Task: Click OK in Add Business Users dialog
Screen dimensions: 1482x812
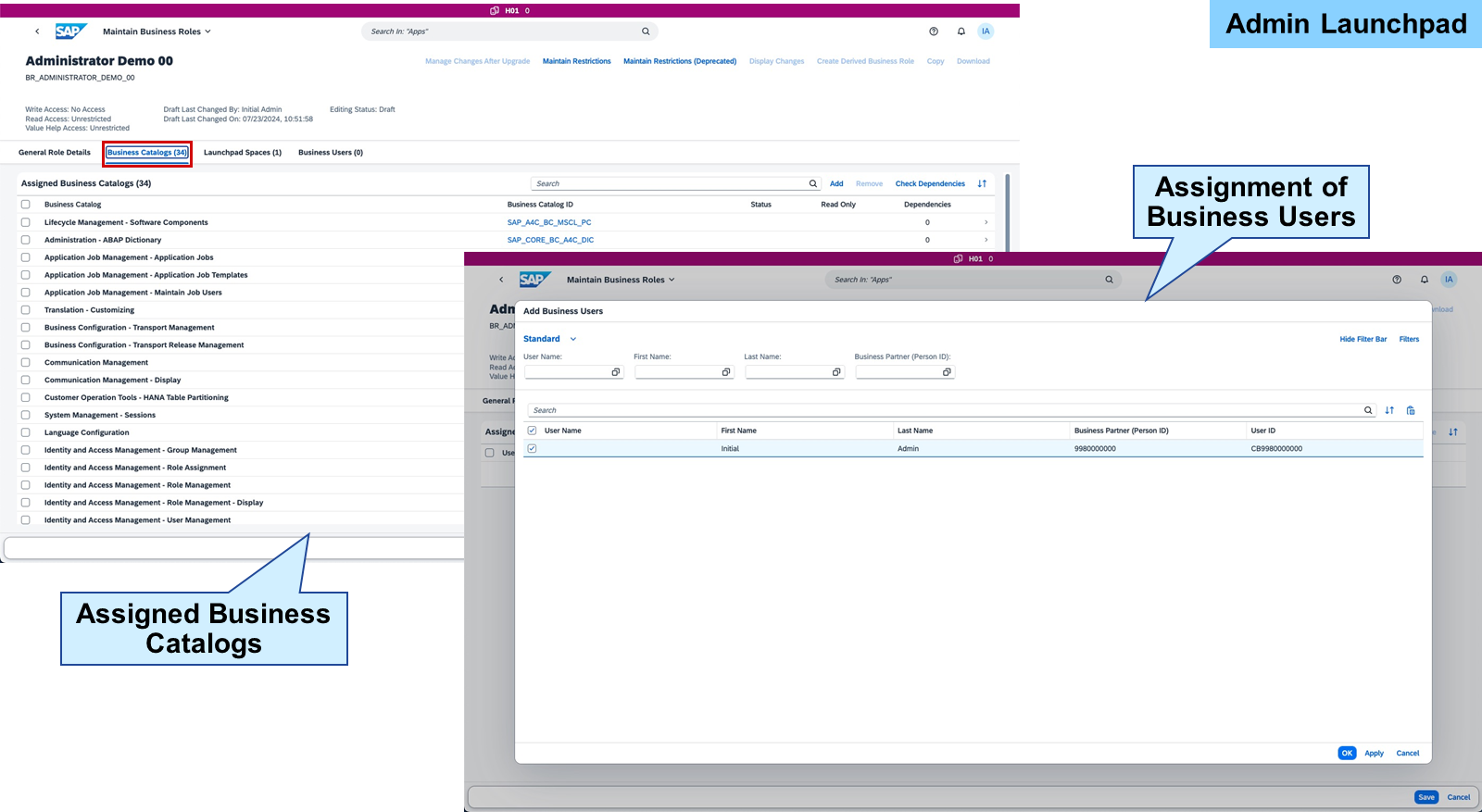Action: 1348,753
